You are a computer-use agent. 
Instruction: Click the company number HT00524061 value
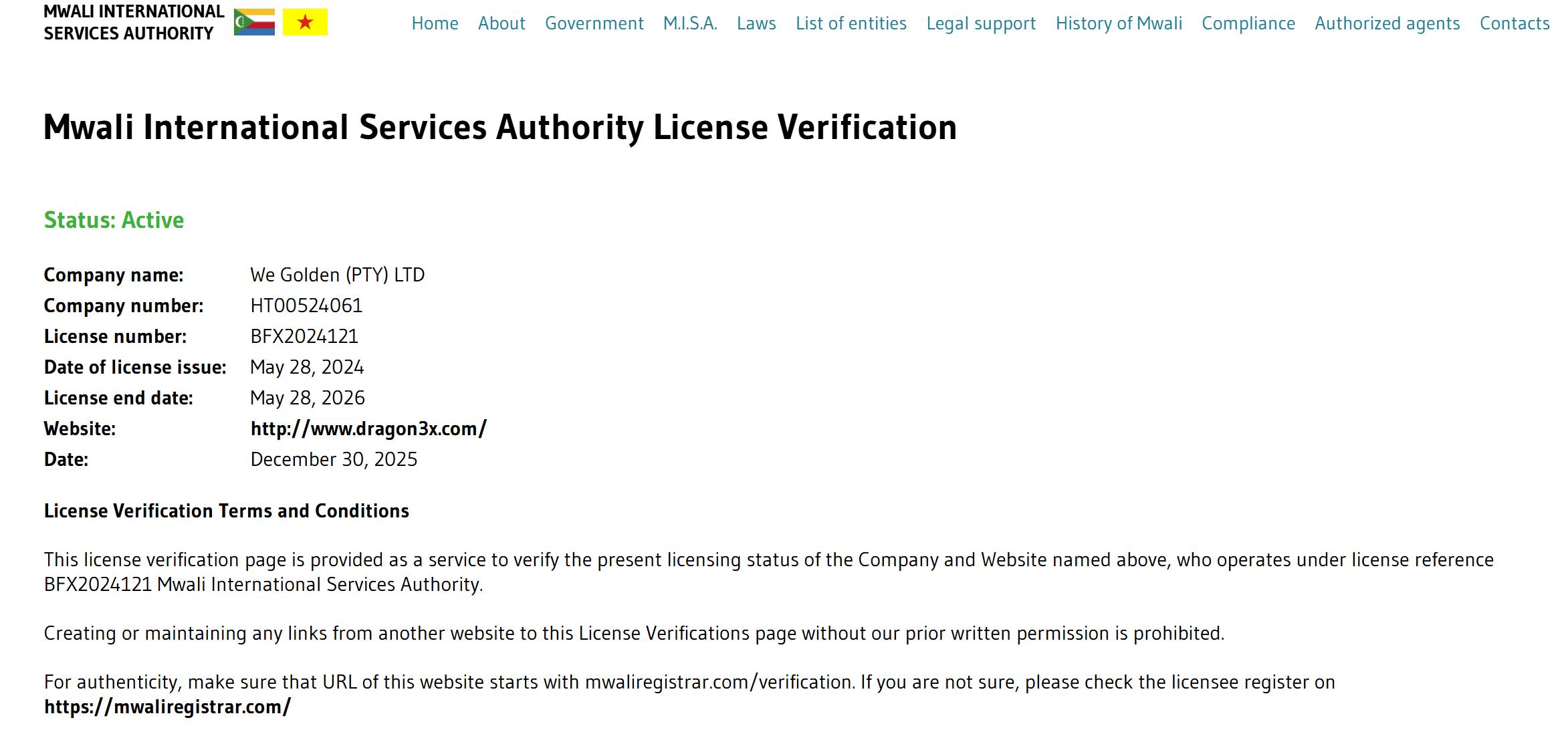(x=306, y=305)
